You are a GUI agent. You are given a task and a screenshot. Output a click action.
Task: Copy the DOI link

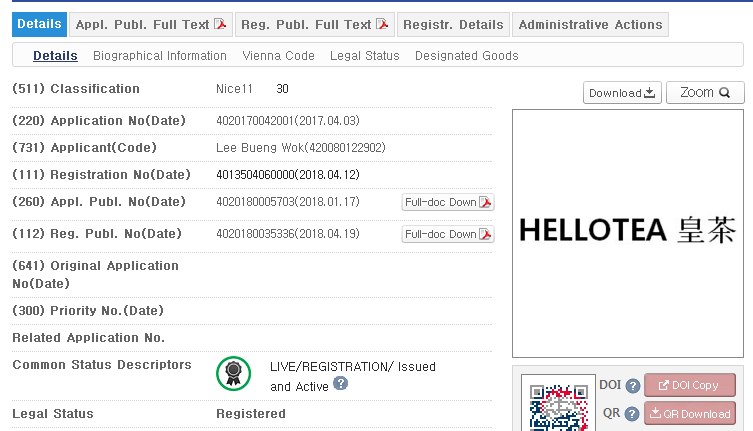(690, 385)
